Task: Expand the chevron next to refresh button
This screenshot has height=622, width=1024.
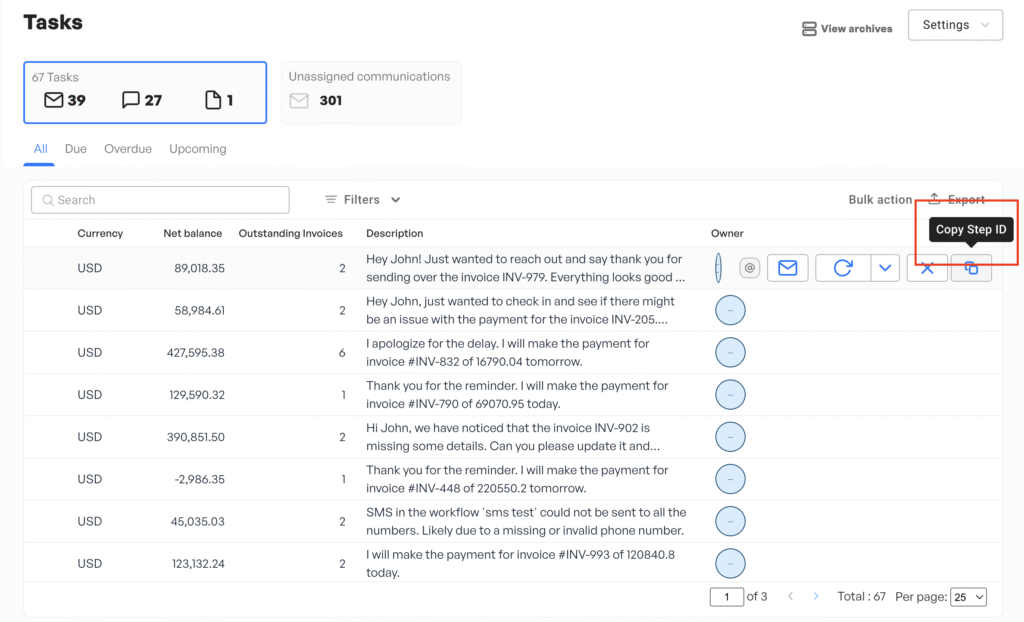Action: tap(885, 268)
